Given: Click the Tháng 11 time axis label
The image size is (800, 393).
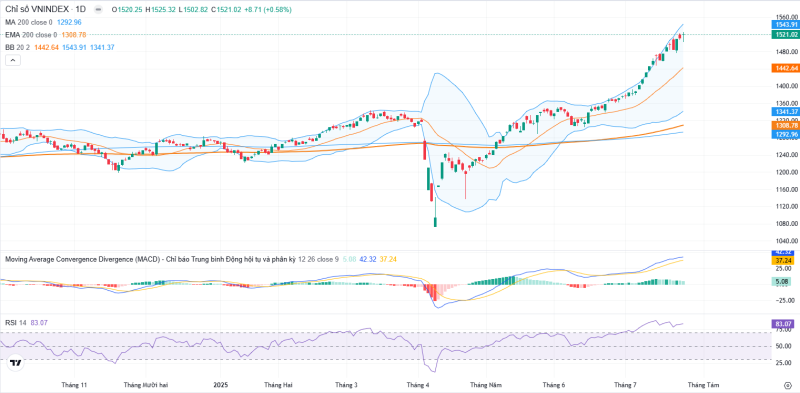Looking at the screenshot, I should point(74,384).
